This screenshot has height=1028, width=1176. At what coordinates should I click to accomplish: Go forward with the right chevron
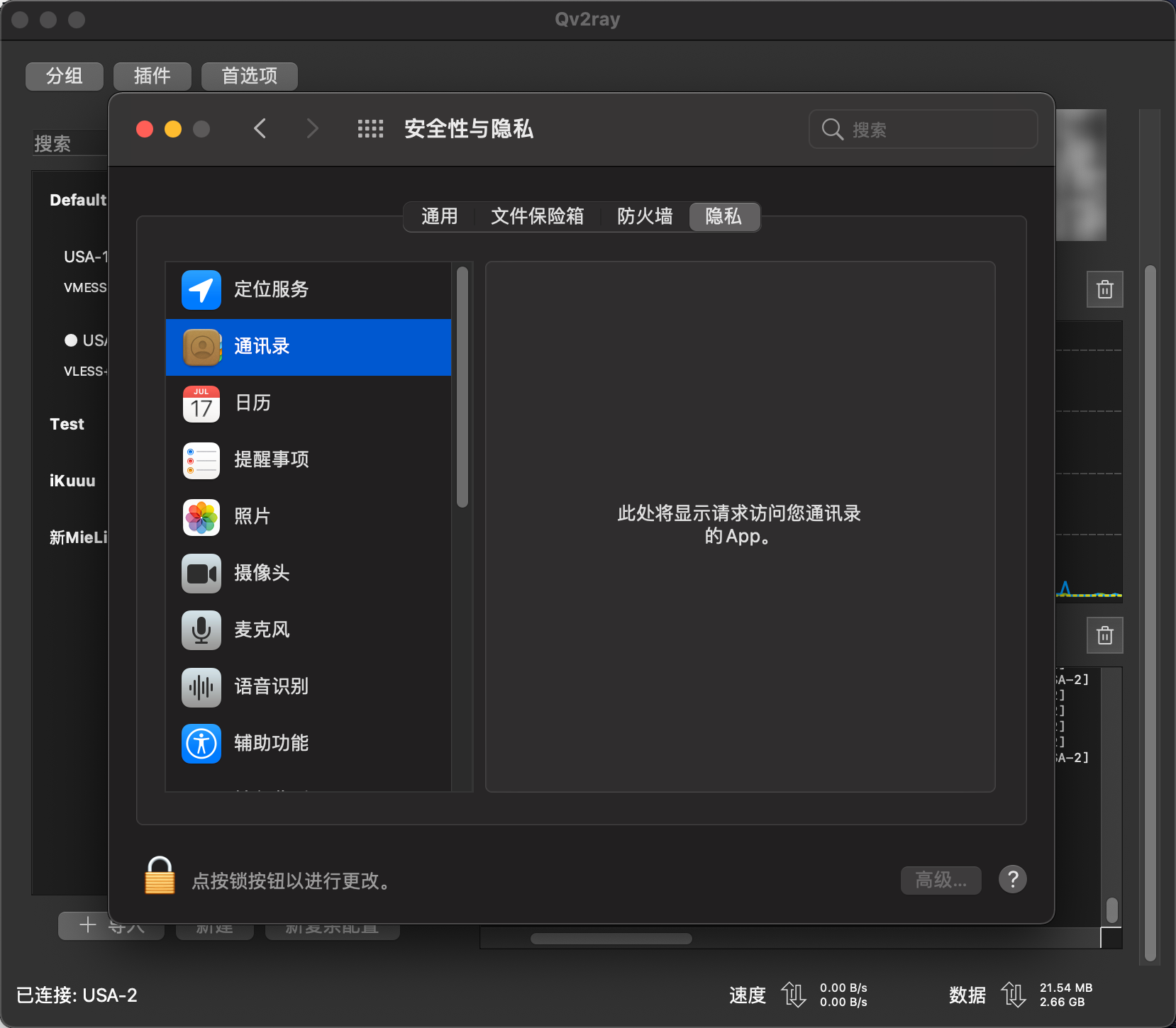[312, 129]
